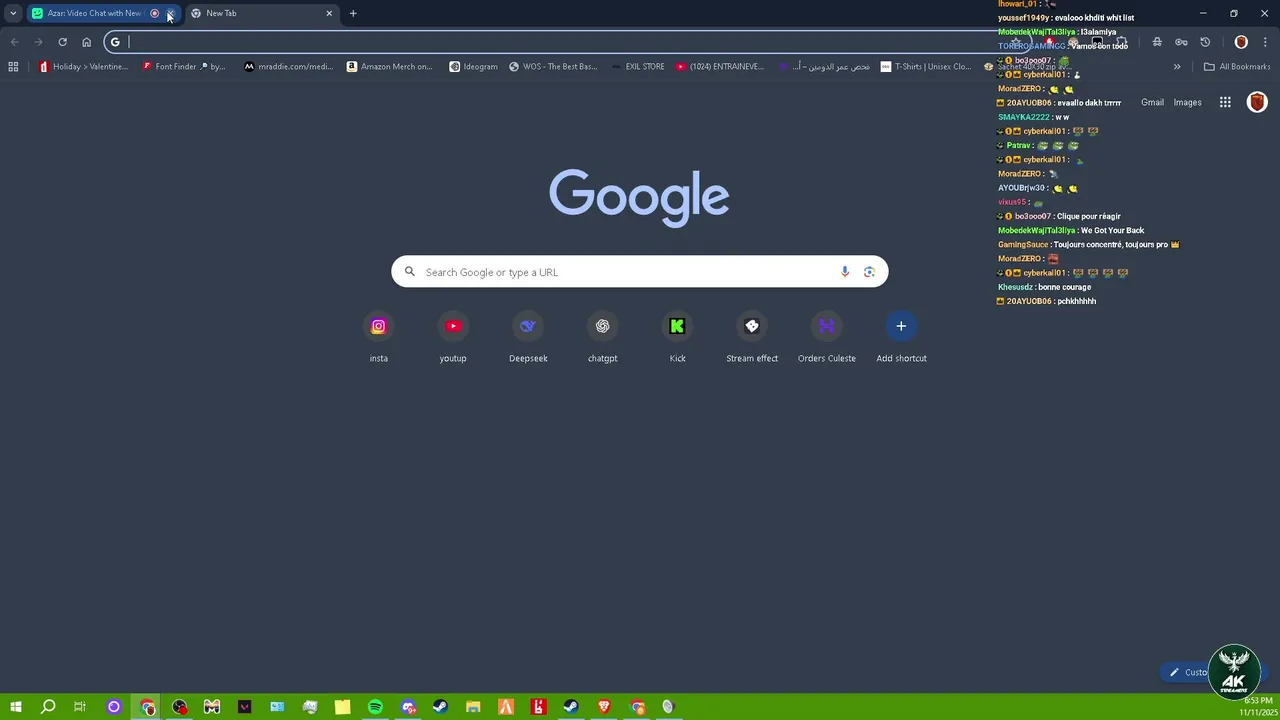This screenshot has width=1280, height=720.
Task: Open the Amazon Merch bookmark
Action: coord(390,67)
